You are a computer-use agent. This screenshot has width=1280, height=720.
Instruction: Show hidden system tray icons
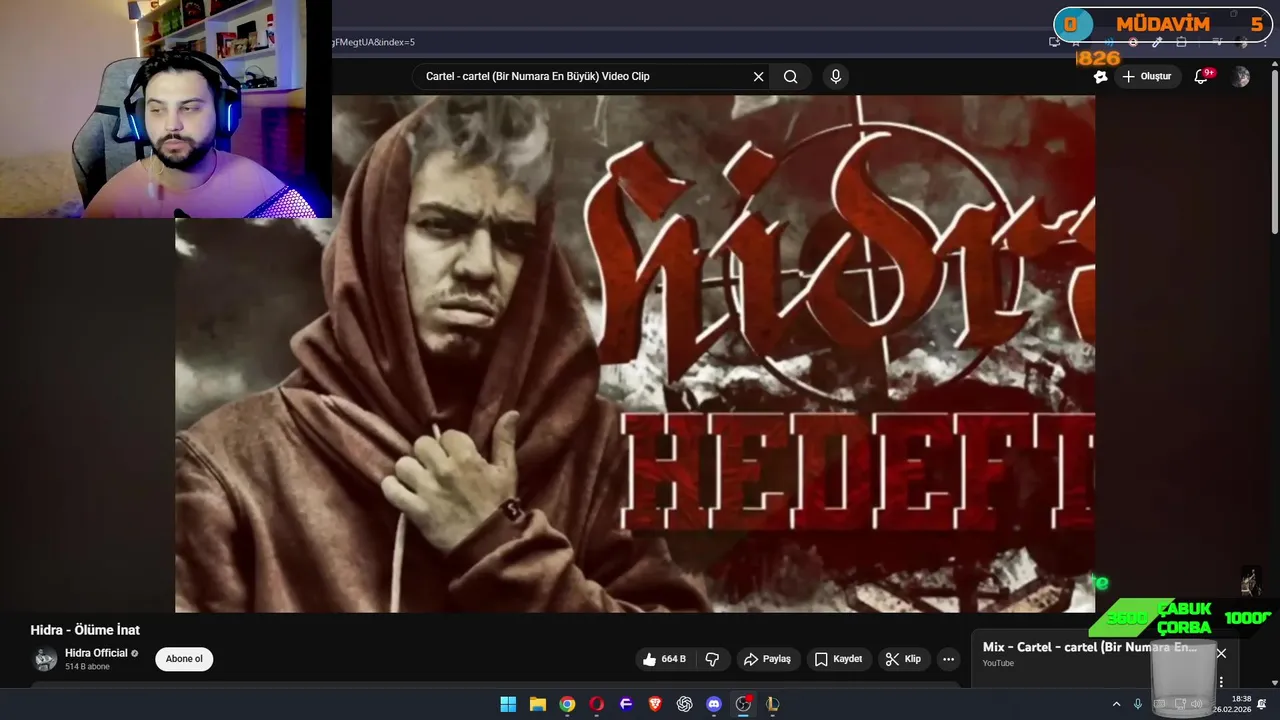point(1117,704)
